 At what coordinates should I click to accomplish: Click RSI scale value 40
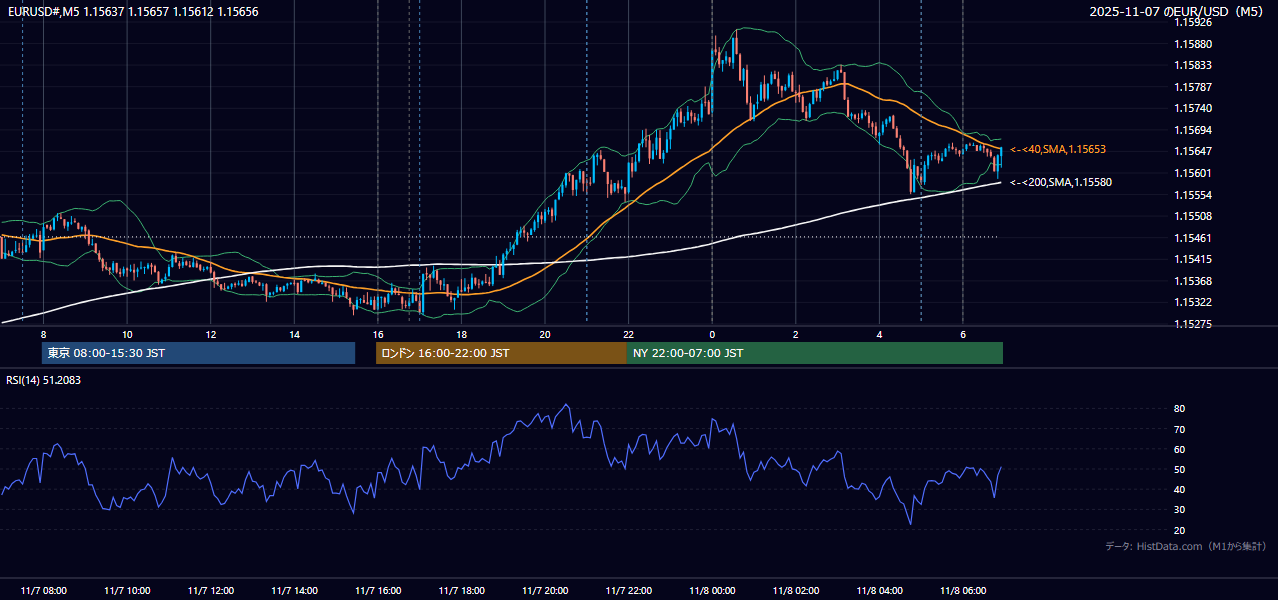1179,489
